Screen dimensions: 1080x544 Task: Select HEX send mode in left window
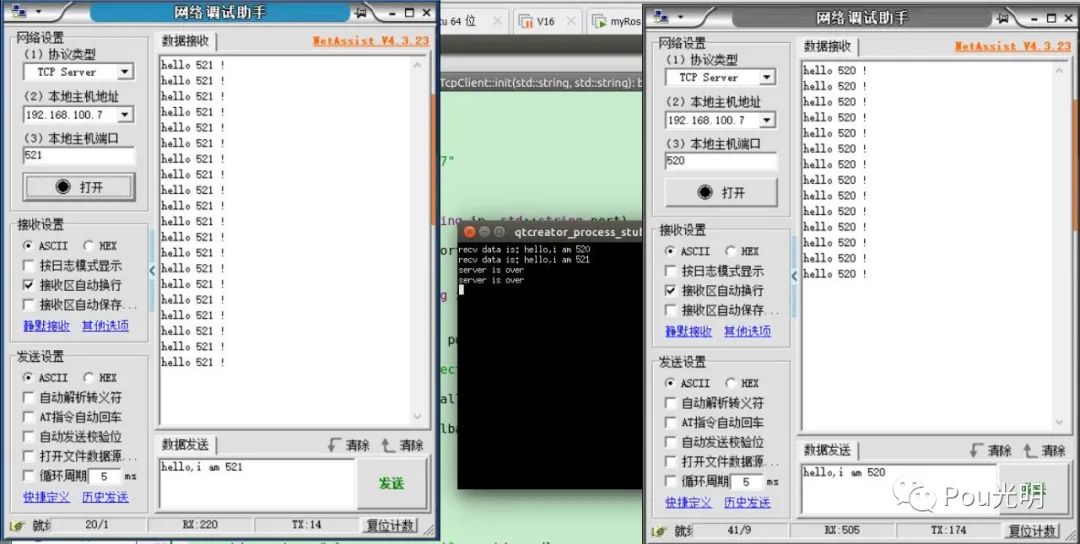click(x=88, y=377)
